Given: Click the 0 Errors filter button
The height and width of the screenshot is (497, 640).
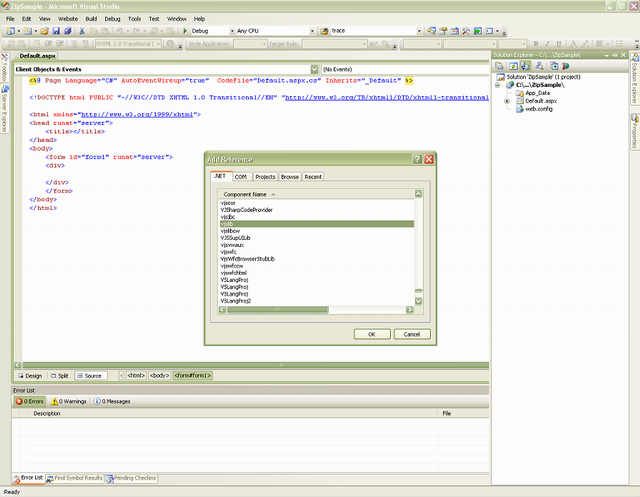Looking at the screenshot, I should click(29, 402).
